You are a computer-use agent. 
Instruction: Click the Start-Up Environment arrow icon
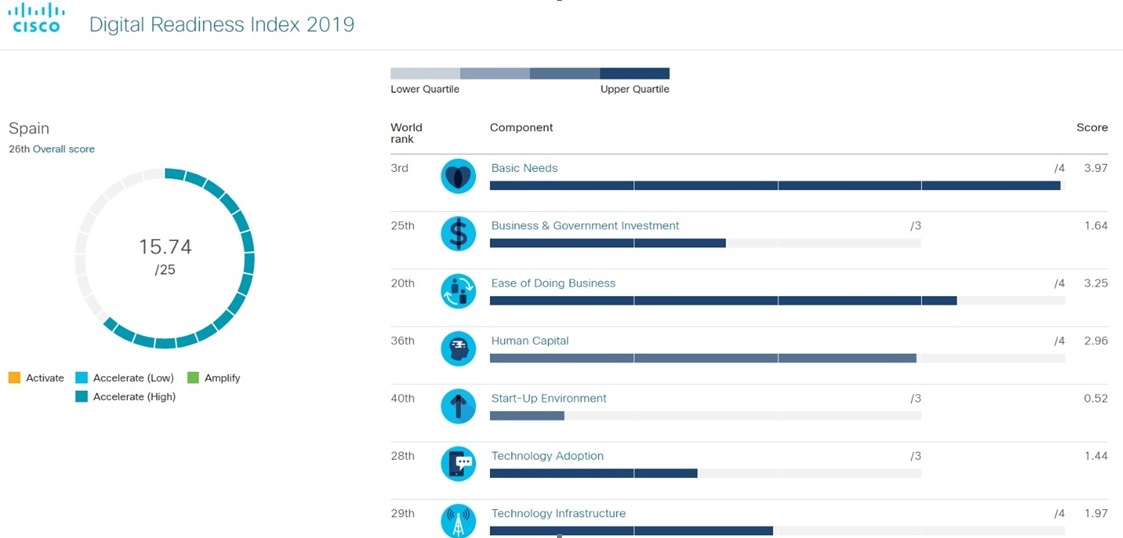458,406
